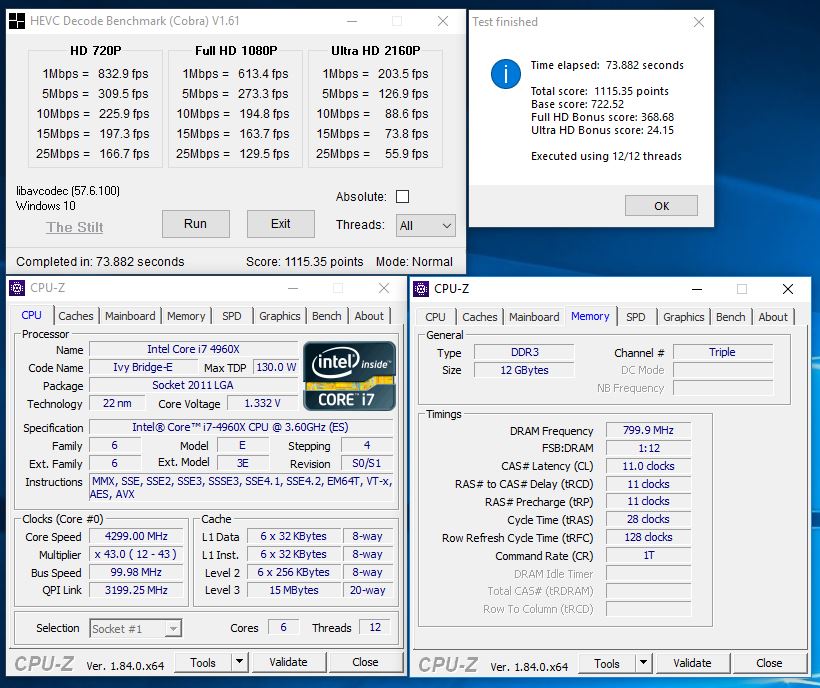
Task: Click the Specification field text
Action: 241,427
